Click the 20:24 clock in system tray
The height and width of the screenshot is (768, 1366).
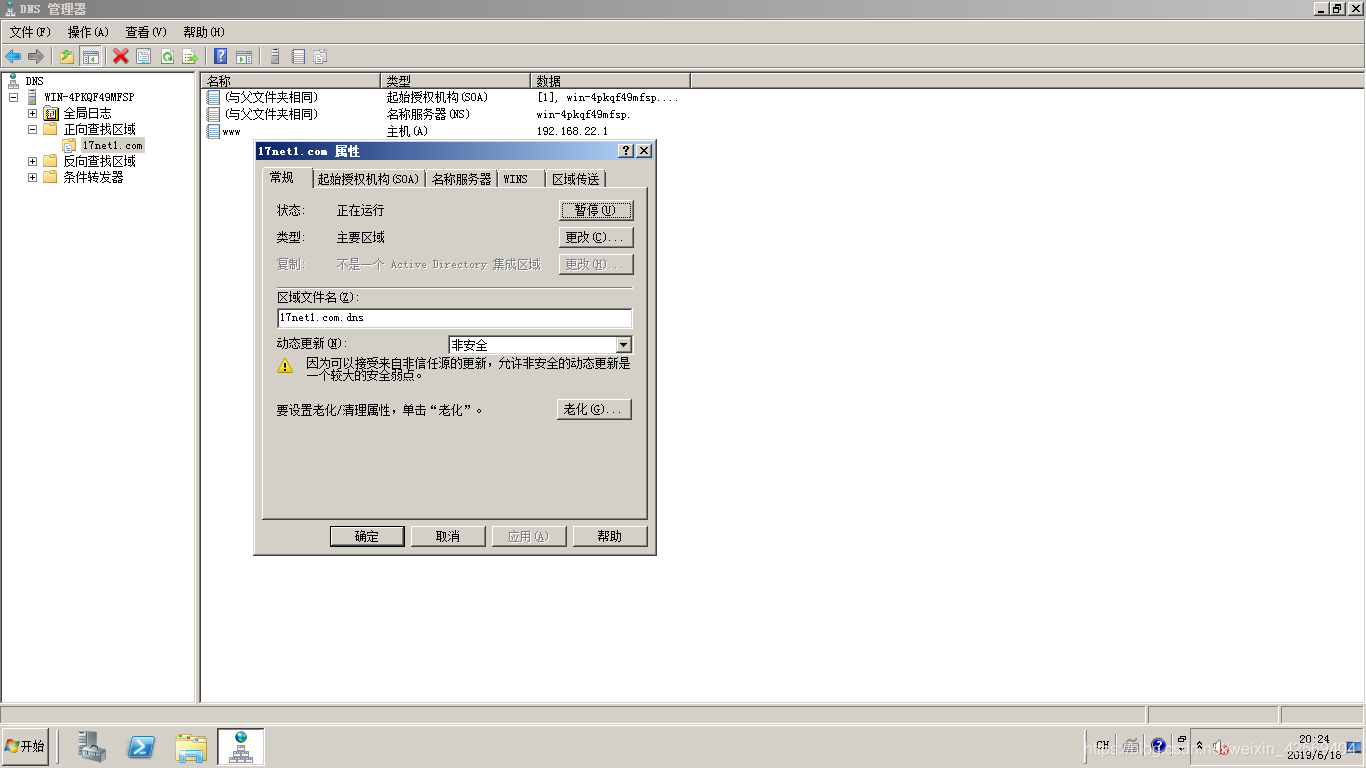click(x=1314, y=739)
